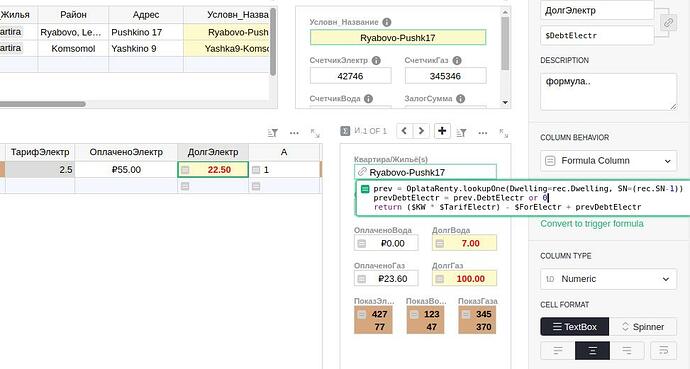
Task: Click СчетчикГаз field with 345346
Action: (445, 76)
